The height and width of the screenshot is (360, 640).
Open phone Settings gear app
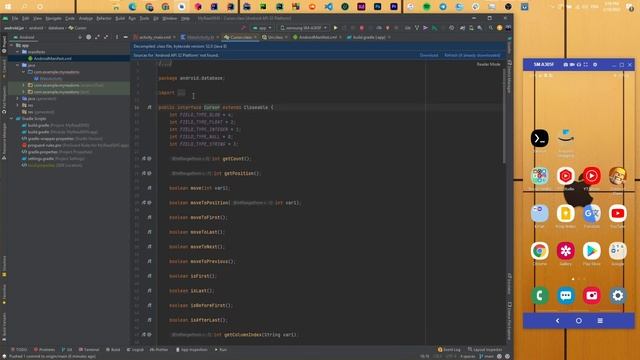click(x=618, y=296)
